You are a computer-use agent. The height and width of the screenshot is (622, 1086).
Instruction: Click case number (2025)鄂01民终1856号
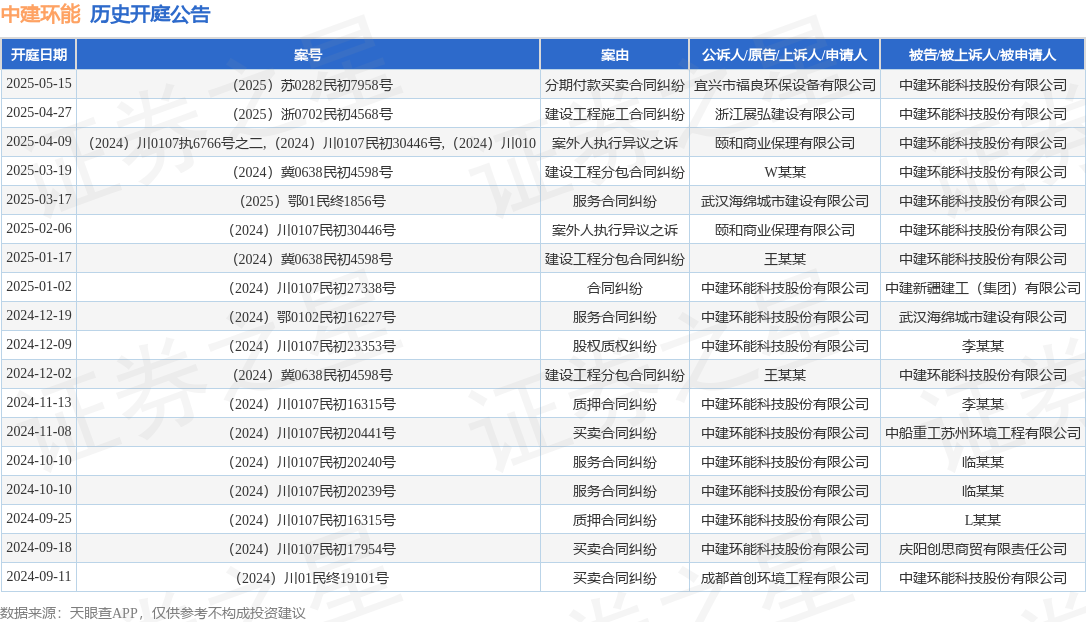(308, 202)
